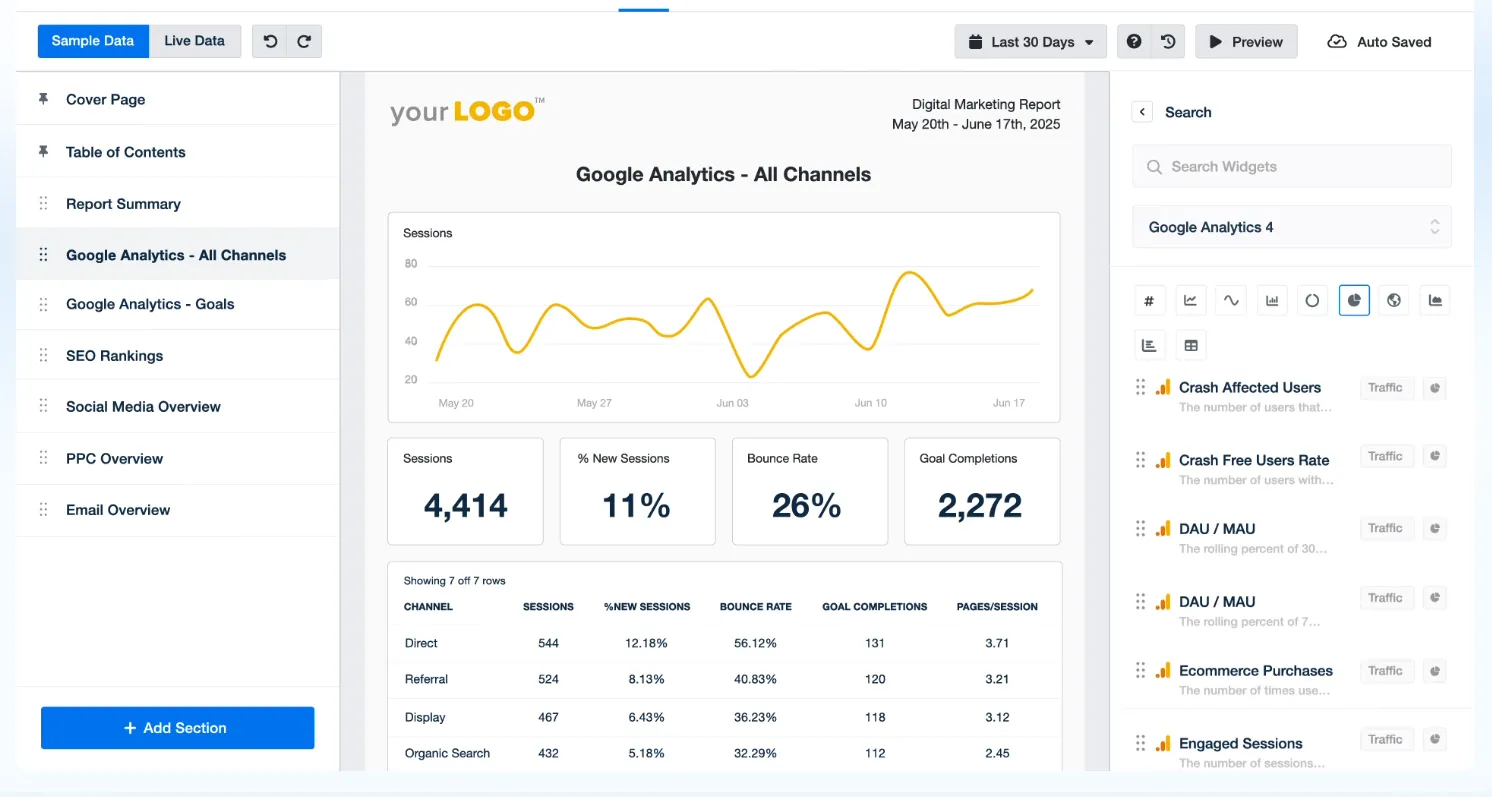Choose the horizontal bar chart widget icon

pos(1149,345)
